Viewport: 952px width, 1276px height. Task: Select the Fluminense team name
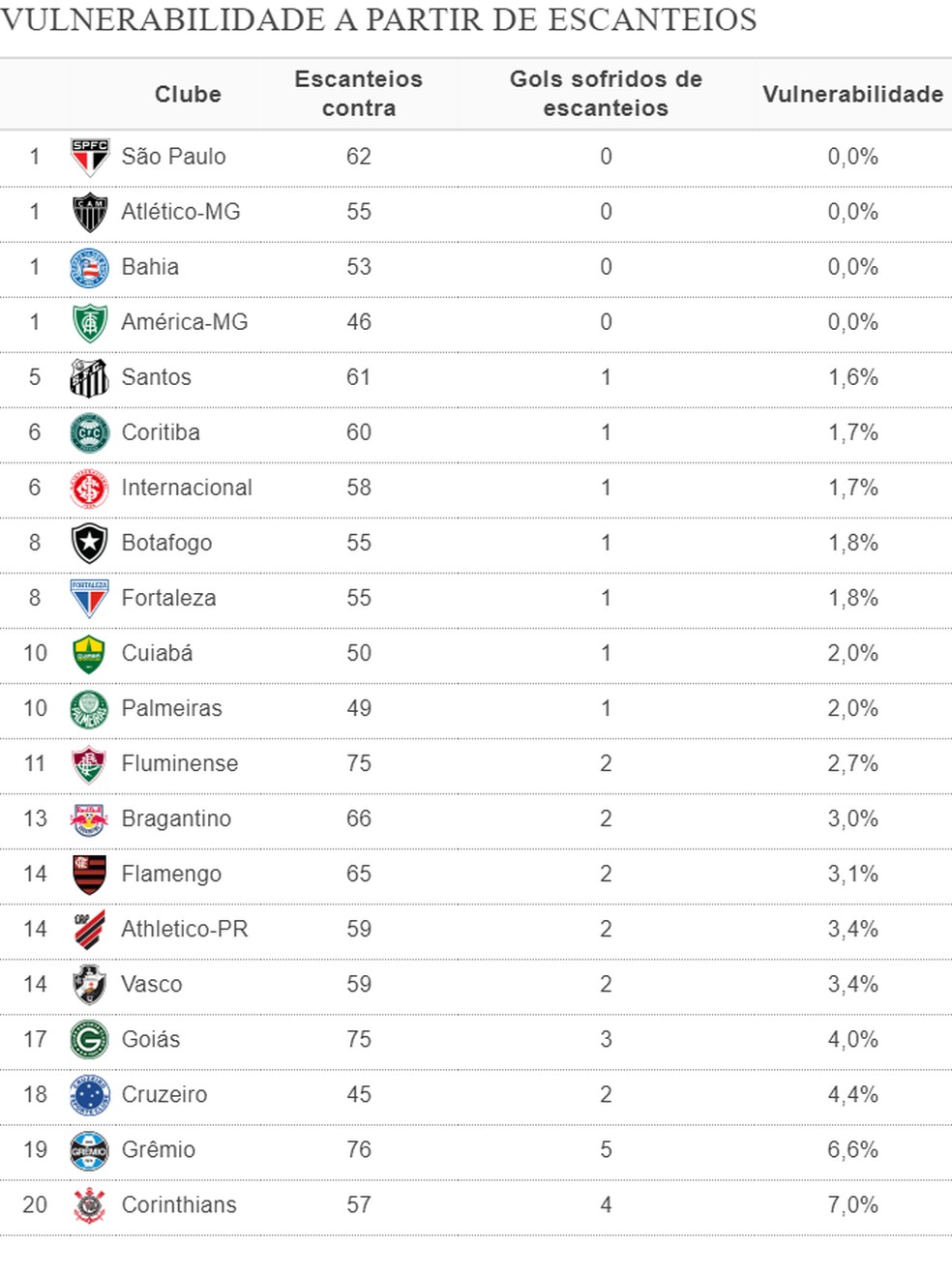click(x=180, y=763)
